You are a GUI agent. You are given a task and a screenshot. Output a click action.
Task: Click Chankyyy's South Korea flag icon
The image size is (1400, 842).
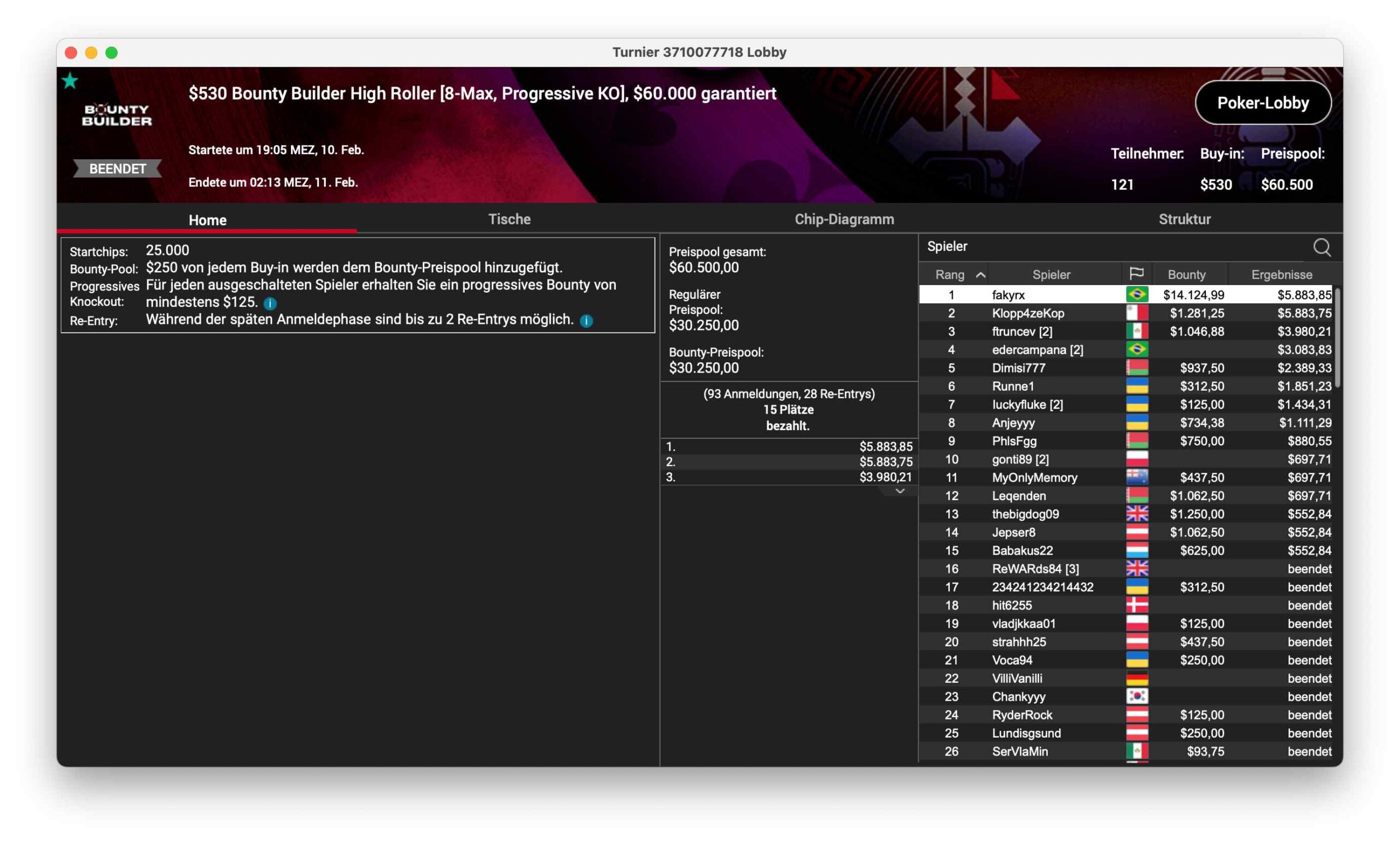coord(1136,696)
